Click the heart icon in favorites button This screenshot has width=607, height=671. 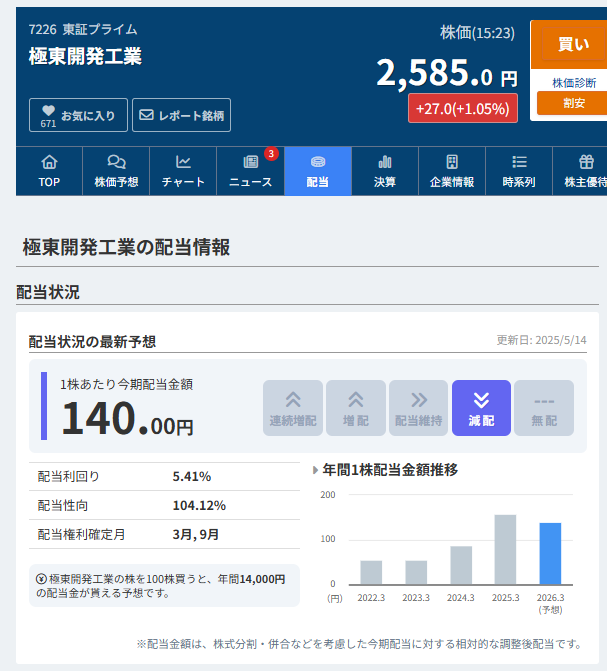point(48,110)
